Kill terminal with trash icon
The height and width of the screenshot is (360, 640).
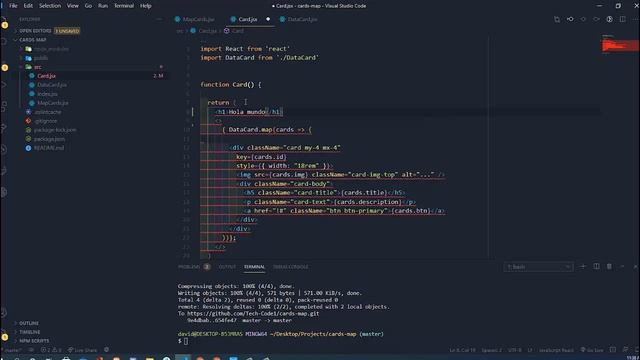coord(609,267)
